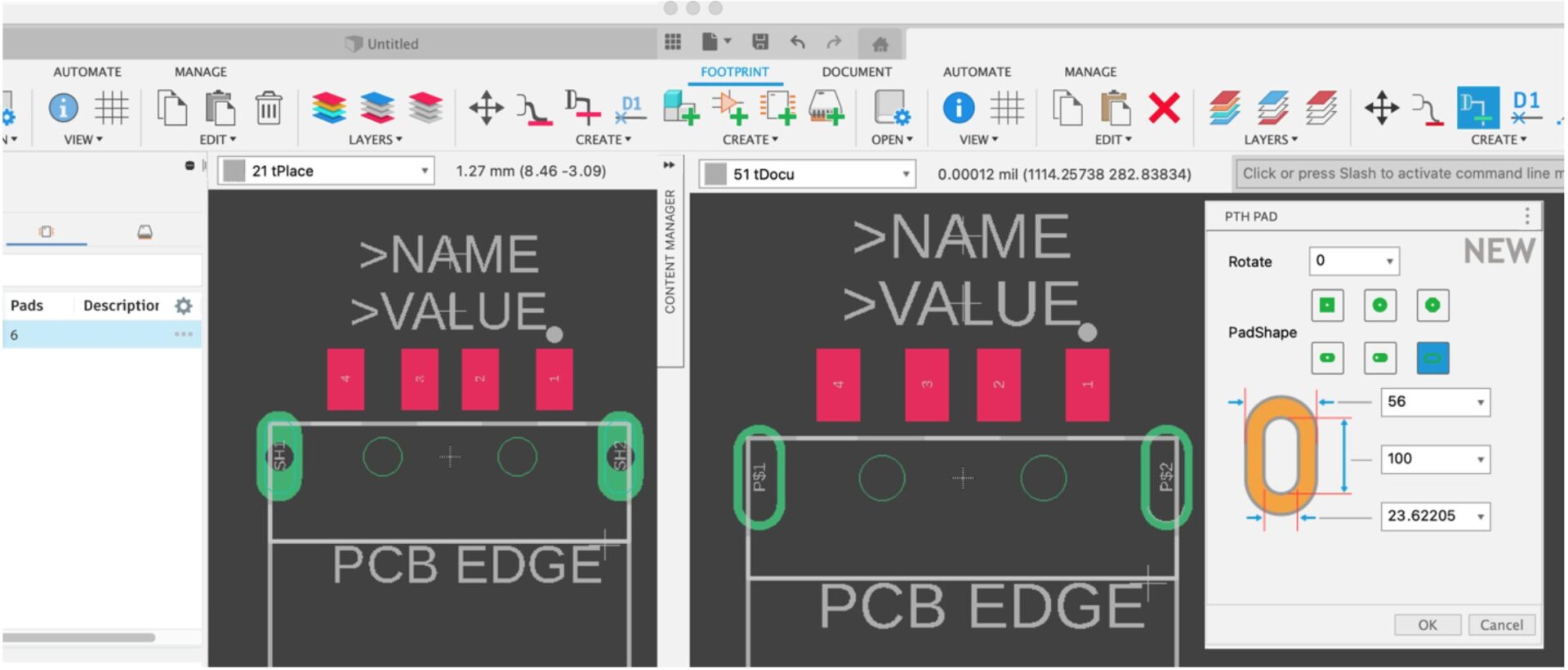This screenshot has height=670, width=1568.
Task: Select the table row showing 6 pads
Action: tap(102, 335)
